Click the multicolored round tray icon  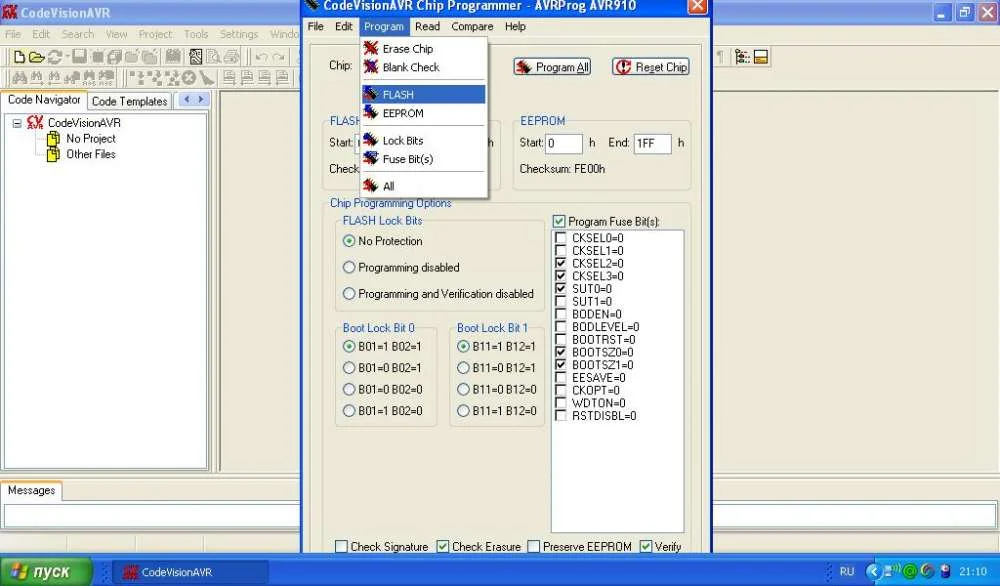[x=927, y=571]
